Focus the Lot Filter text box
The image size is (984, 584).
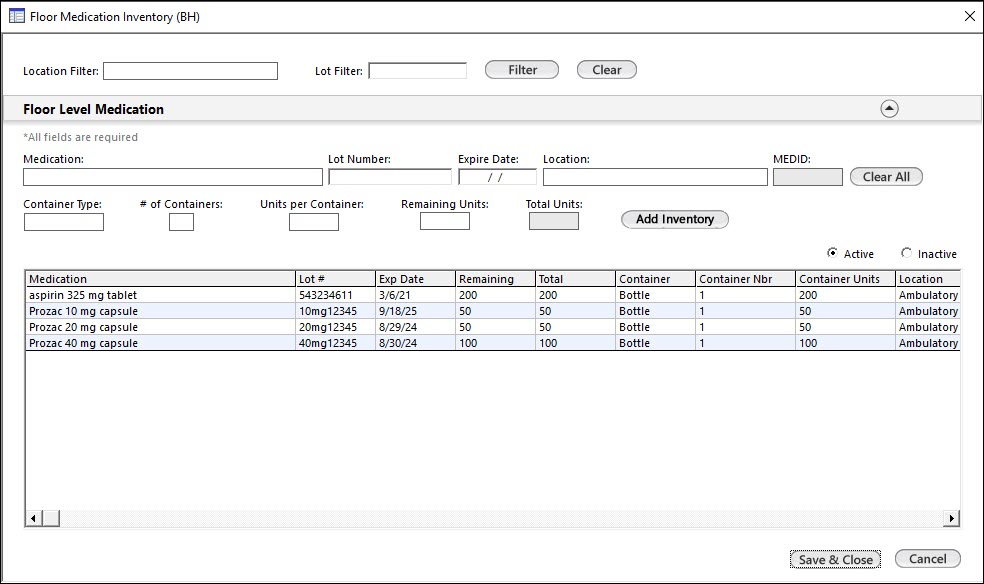(x=417, y=71)
